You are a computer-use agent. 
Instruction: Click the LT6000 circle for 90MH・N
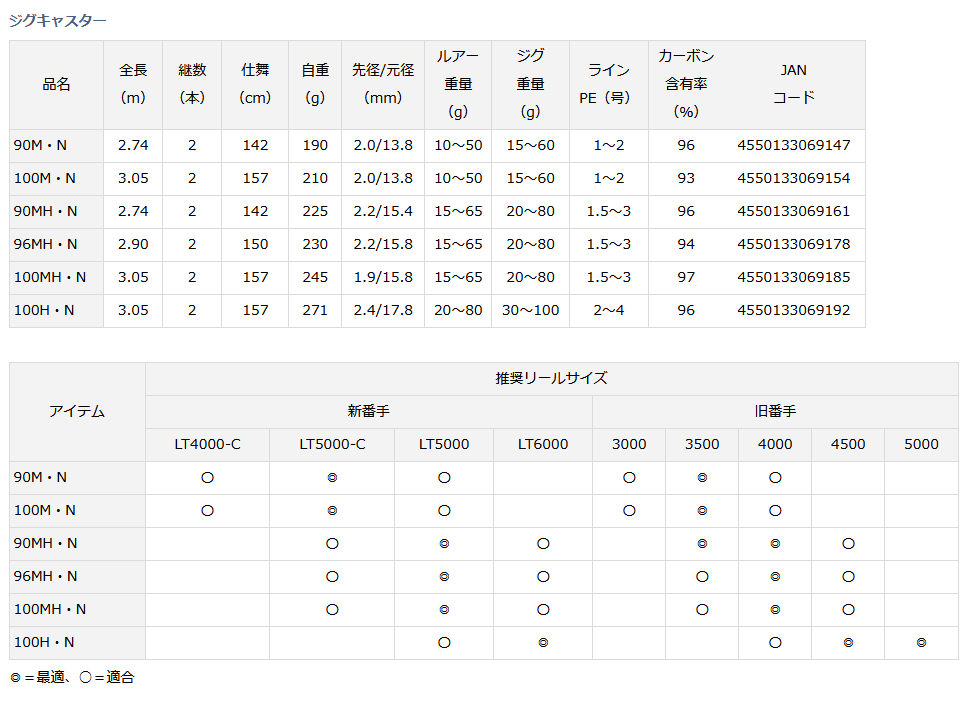point(543,544)
